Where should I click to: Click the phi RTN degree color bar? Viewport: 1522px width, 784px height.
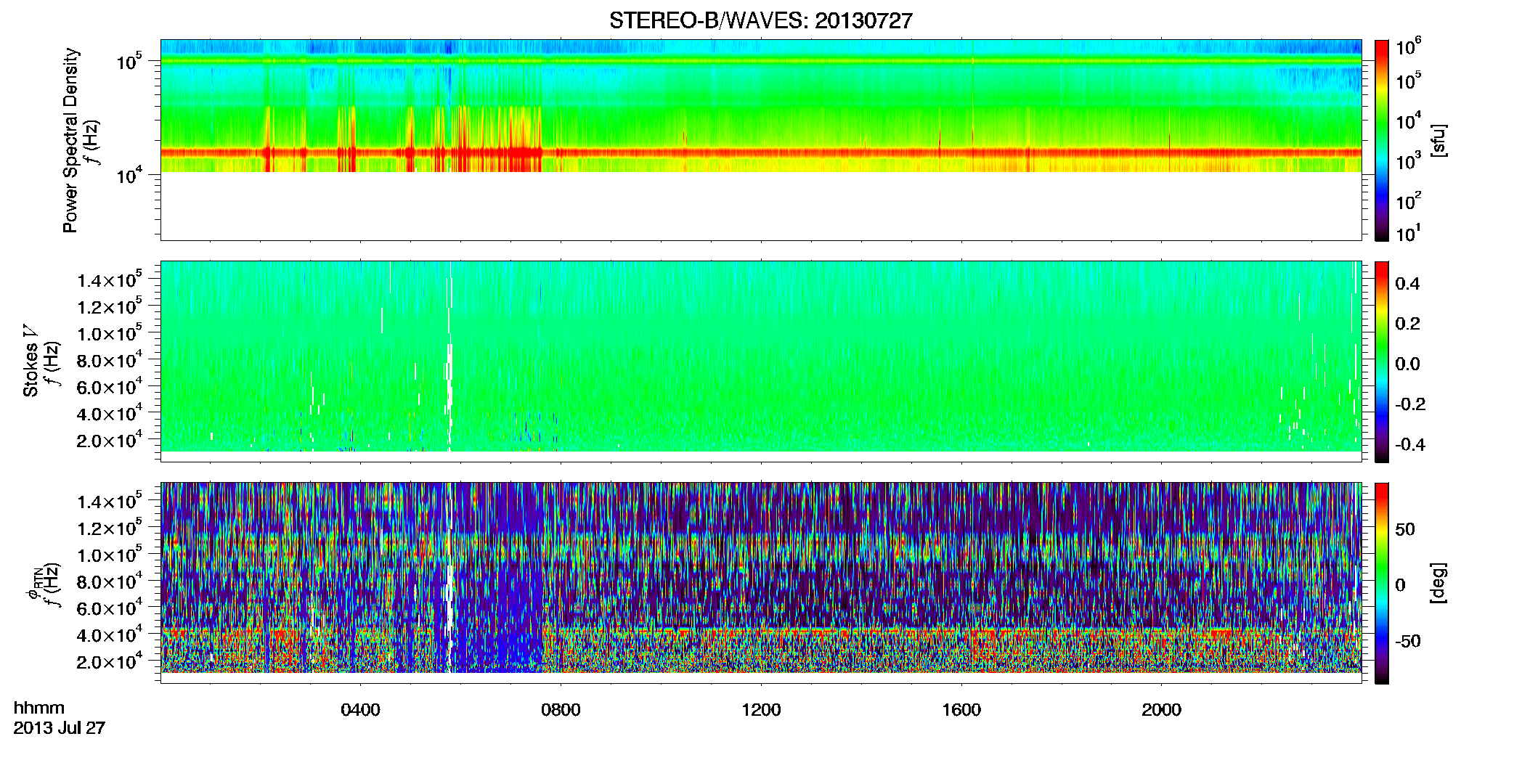[x=1382, y=583]
